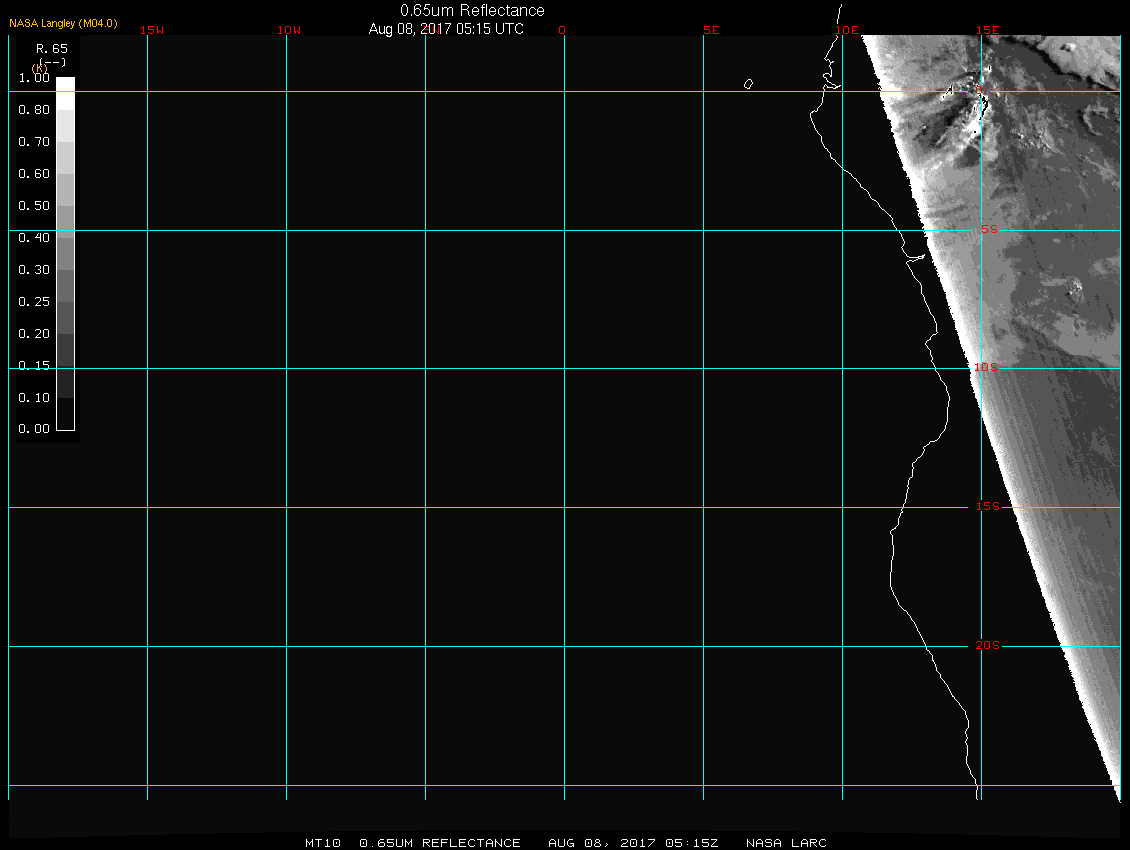Click the 0.25 value on the reflectance scale

click(x=34, y=302)
